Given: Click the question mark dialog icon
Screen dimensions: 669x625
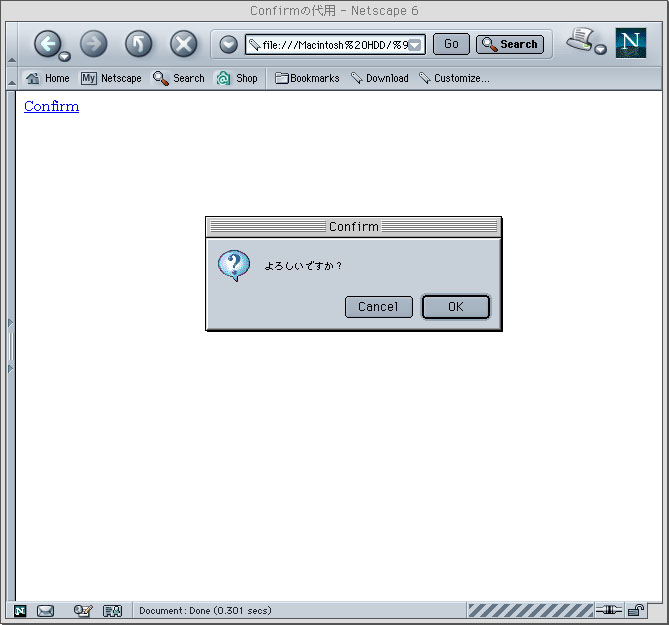Looking at the screenshot, I should coord(234,265).
